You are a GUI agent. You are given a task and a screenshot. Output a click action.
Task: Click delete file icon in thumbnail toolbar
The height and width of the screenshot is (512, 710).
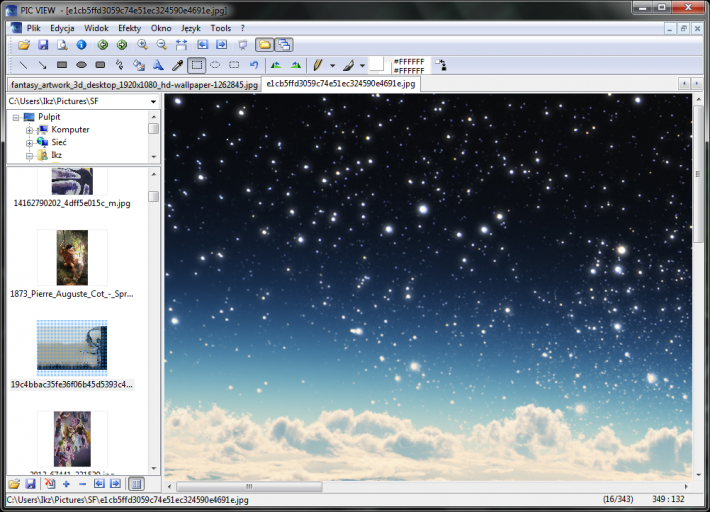50,484
